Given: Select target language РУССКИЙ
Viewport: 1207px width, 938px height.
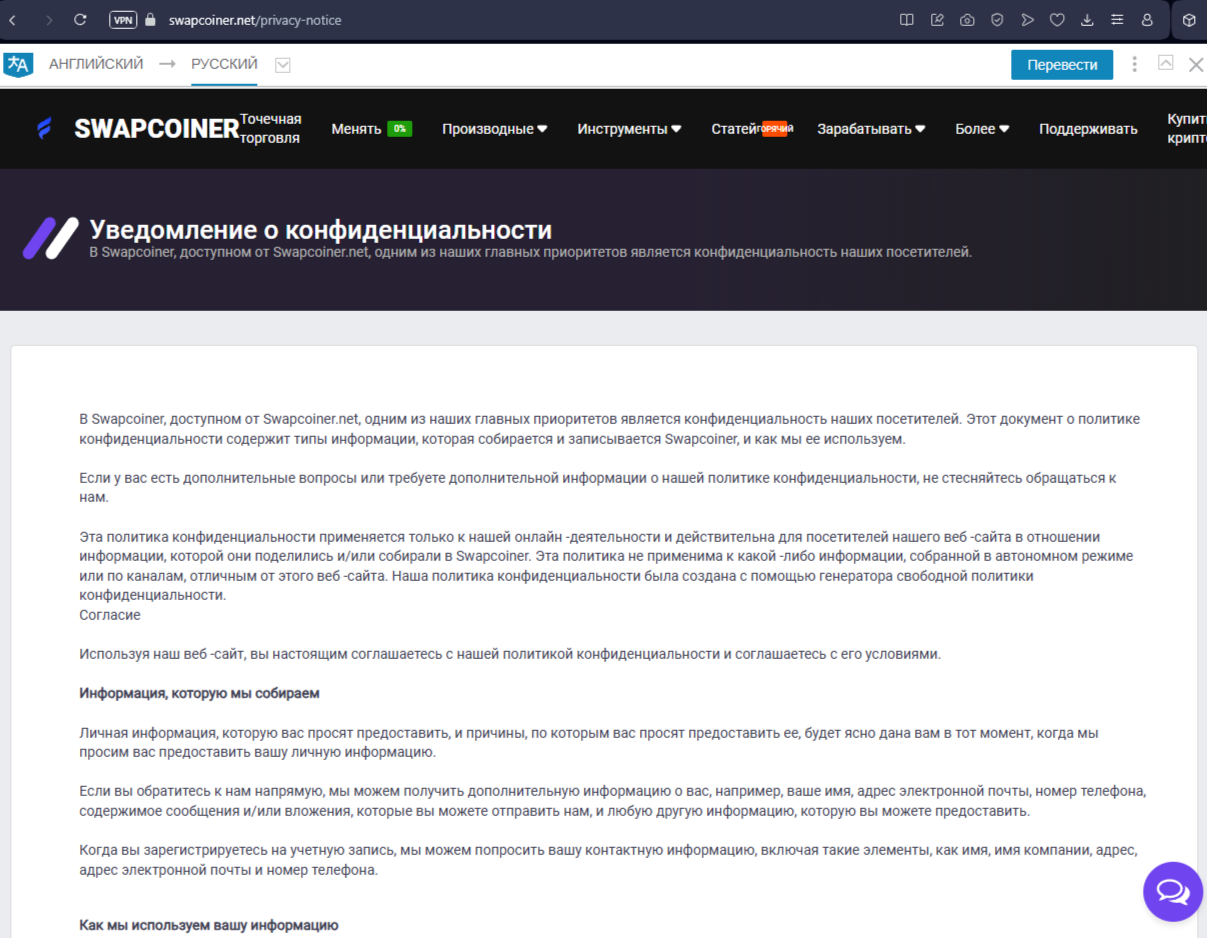Looking at the screenshot, I should pos(225,64).
